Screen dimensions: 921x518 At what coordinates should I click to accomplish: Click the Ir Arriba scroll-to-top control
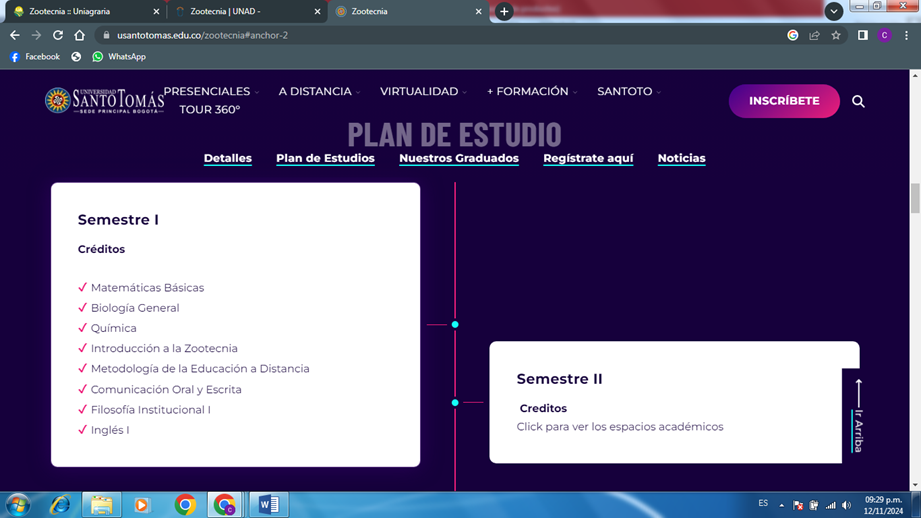(858, 417)
